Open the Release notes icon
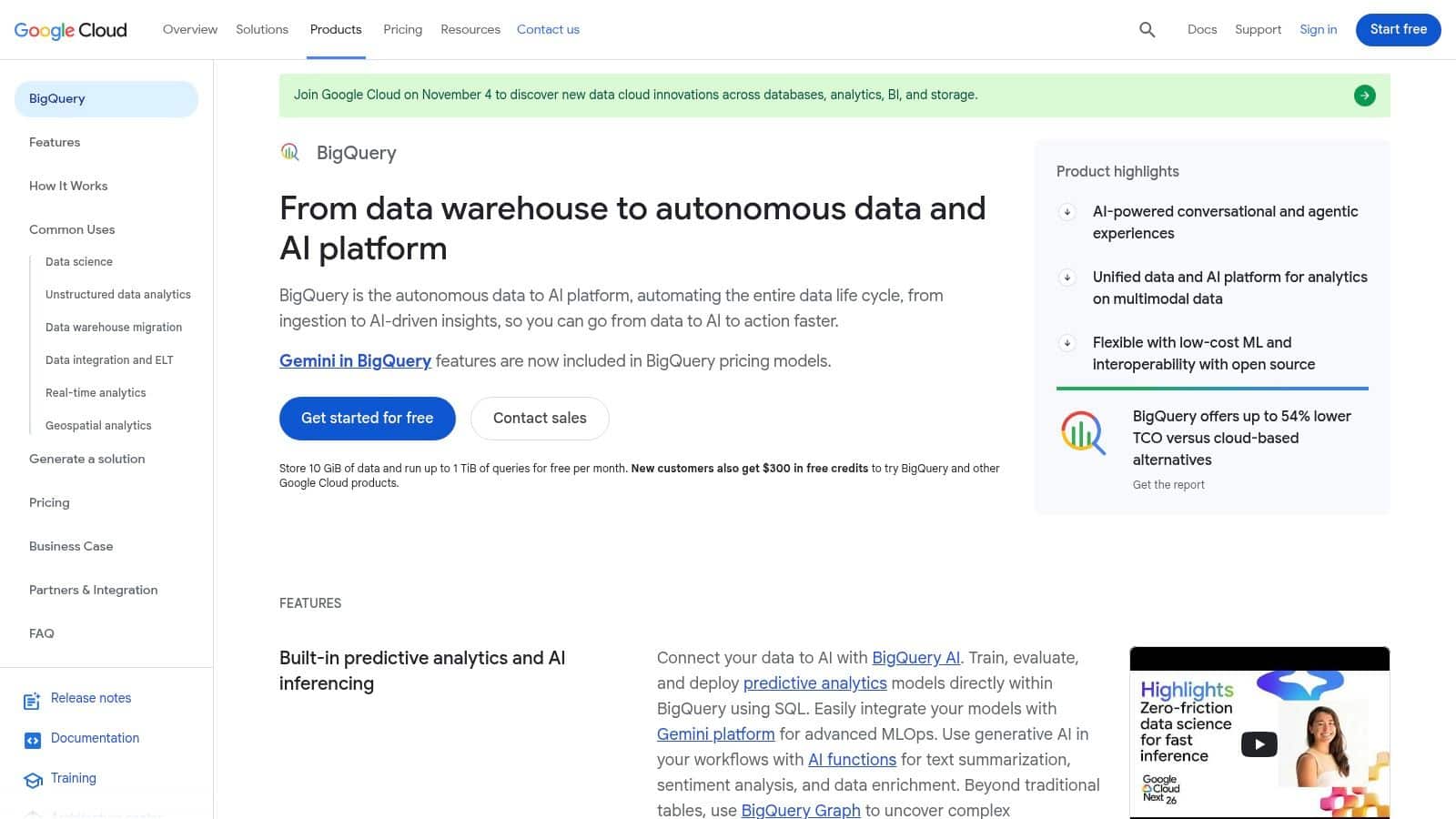The image size is (1456, 819). tap(32, 701)
